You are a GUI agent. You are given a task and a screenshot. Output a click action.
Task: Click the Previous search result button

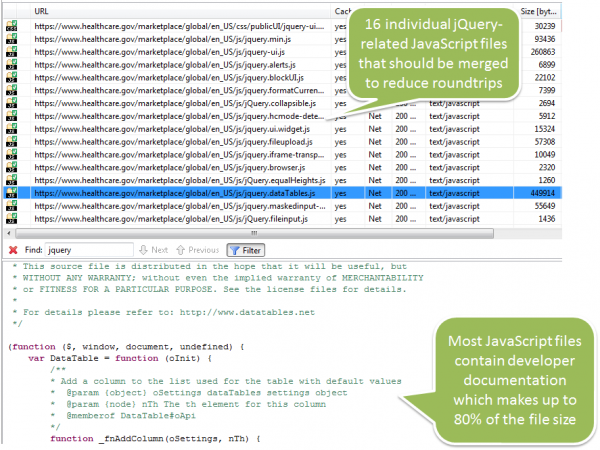[x=197, y=250]
